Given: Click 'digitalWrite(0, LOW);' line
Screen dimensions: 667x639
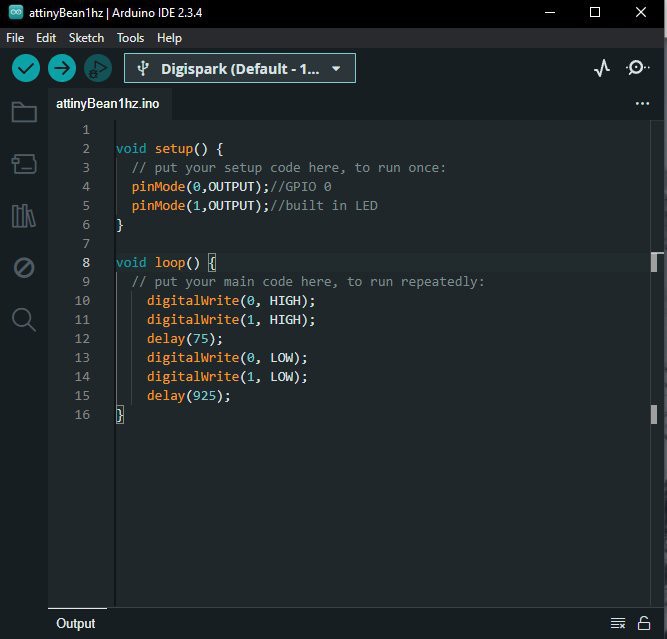Looking at the screenshot, I should tap(227, 358).
